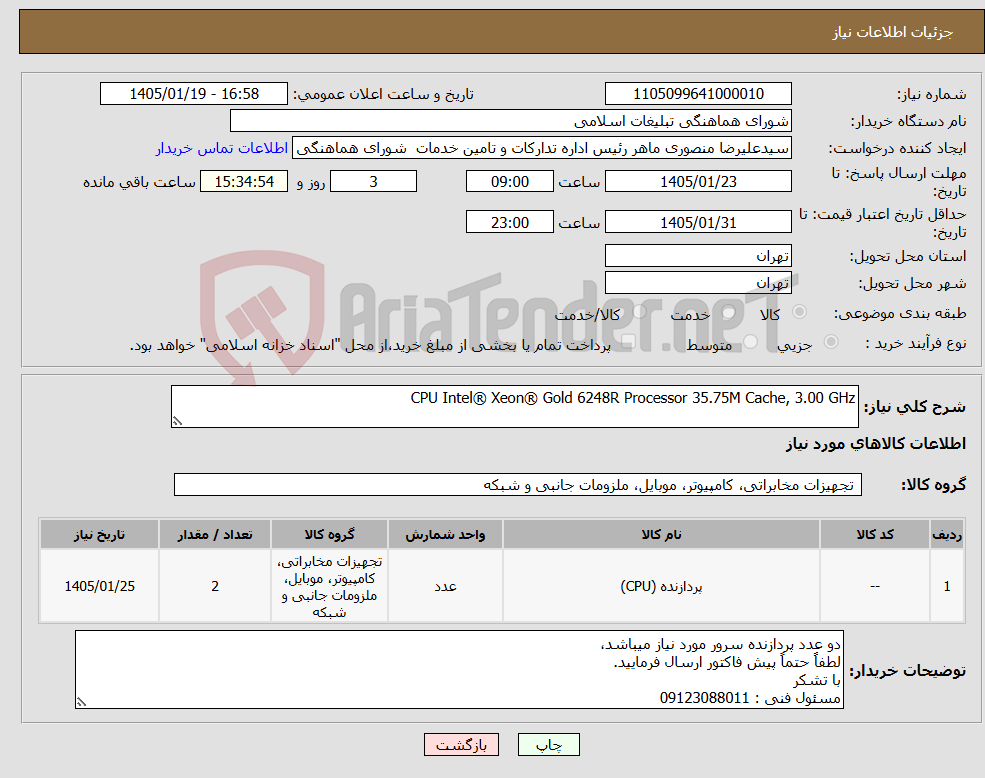Viewport: 985px width, 778px height.
Task: Click the goods group field تجهیزات مخابراتی
Action: click(518, 485)
